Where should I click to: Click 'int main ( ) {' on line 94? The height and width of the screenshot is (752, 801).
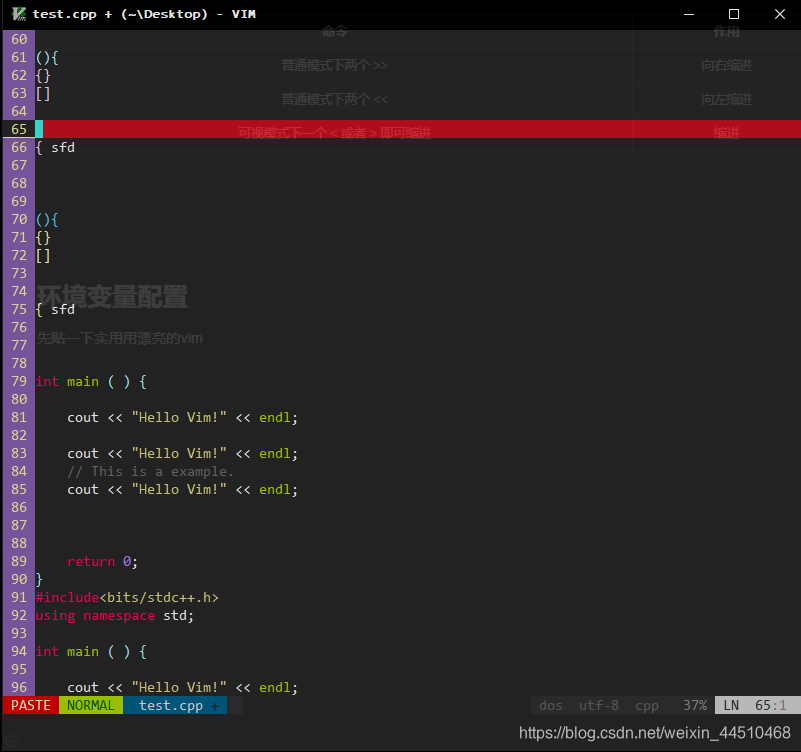(91, 651)
